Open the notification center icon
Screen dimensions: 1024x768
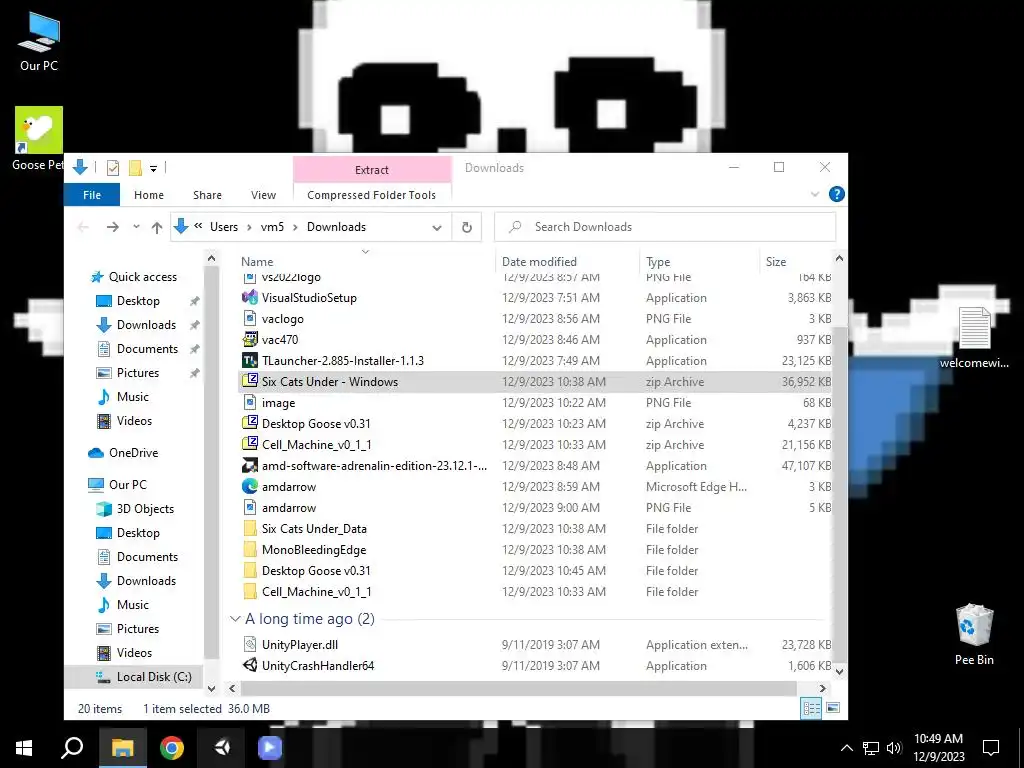pos(991,748)
